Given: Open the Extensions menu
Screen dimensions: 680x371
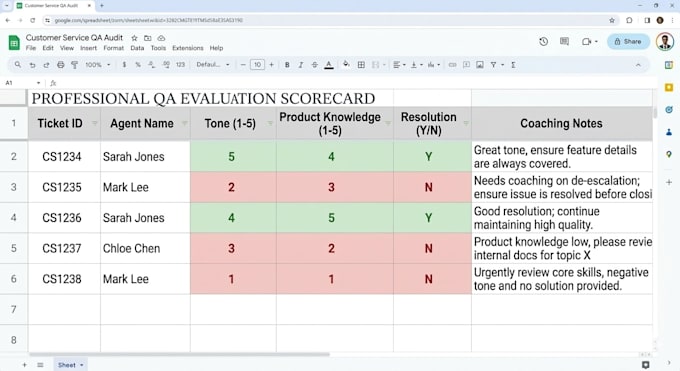Looking at the screenshot, I should pyautogui.click(x=188, y=48).
